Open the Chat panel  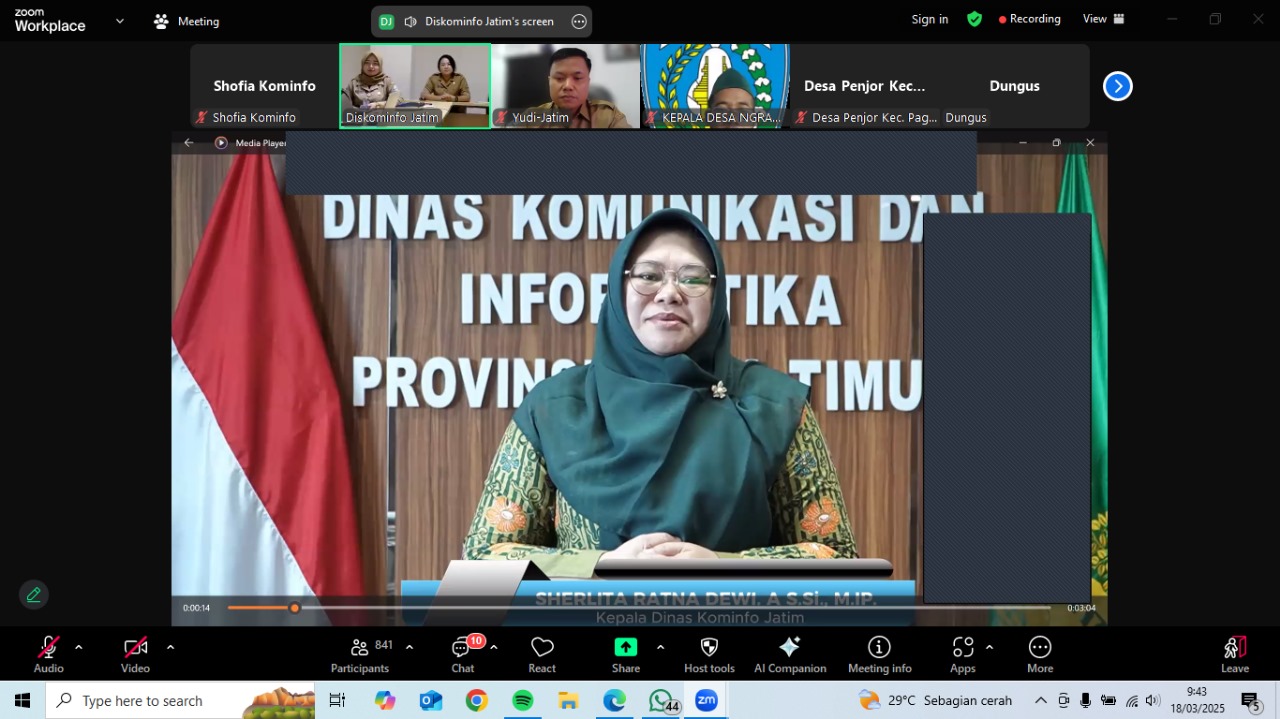[462, 654]
